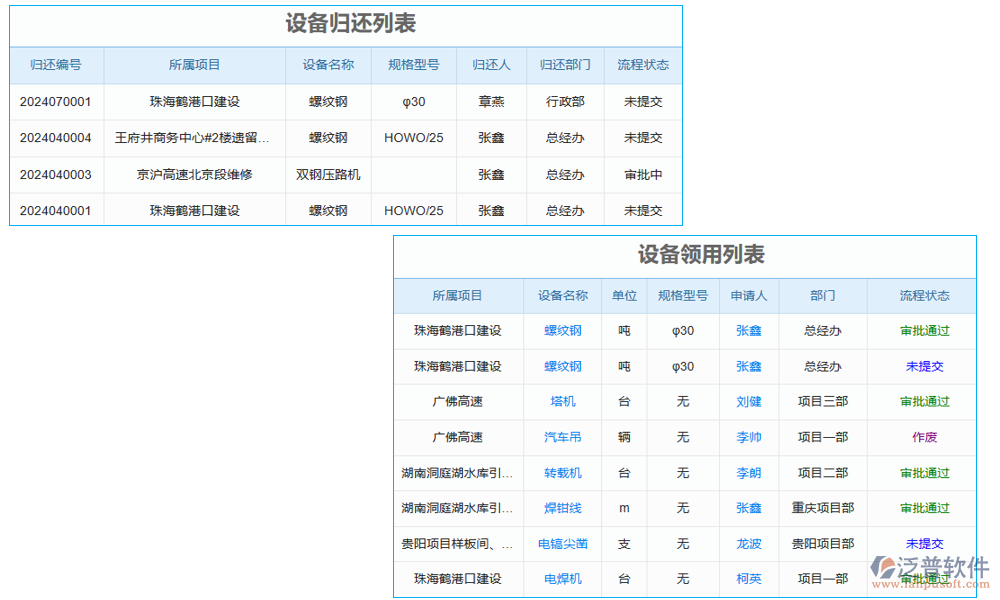The image size is (1000, 600).
Task: Open applicant 李帅 profile link
Action: click(x=748, y=437)
